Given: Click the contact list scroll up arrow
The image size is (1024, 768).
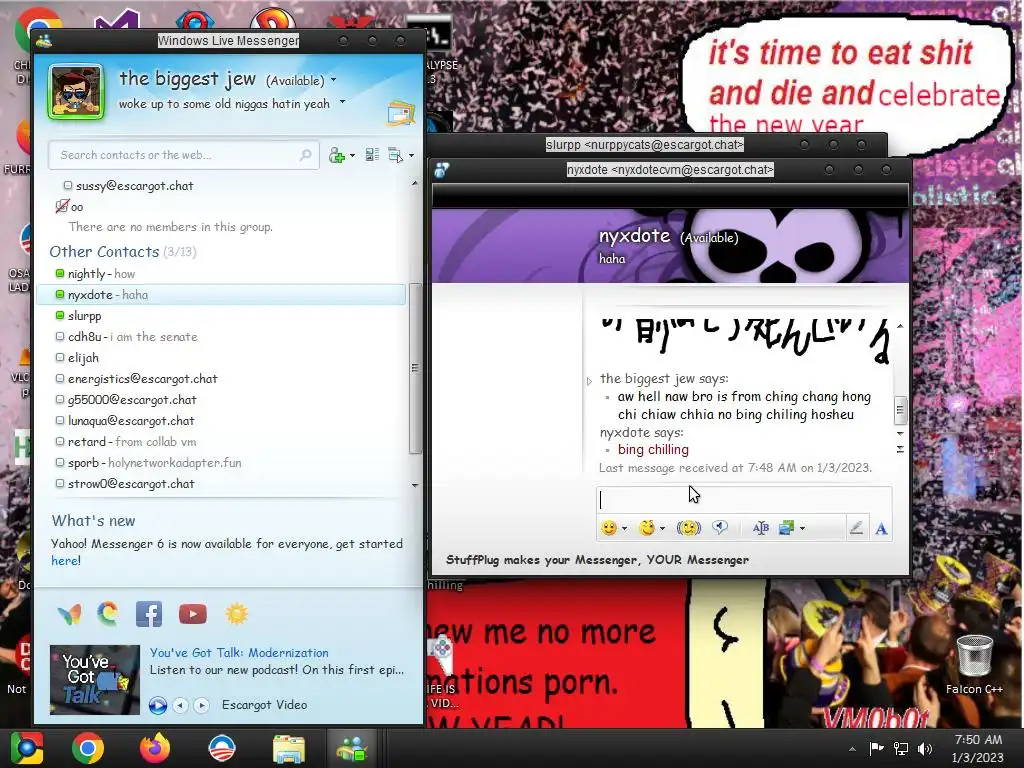Looking at the screenshot, I should coord(415,184).
